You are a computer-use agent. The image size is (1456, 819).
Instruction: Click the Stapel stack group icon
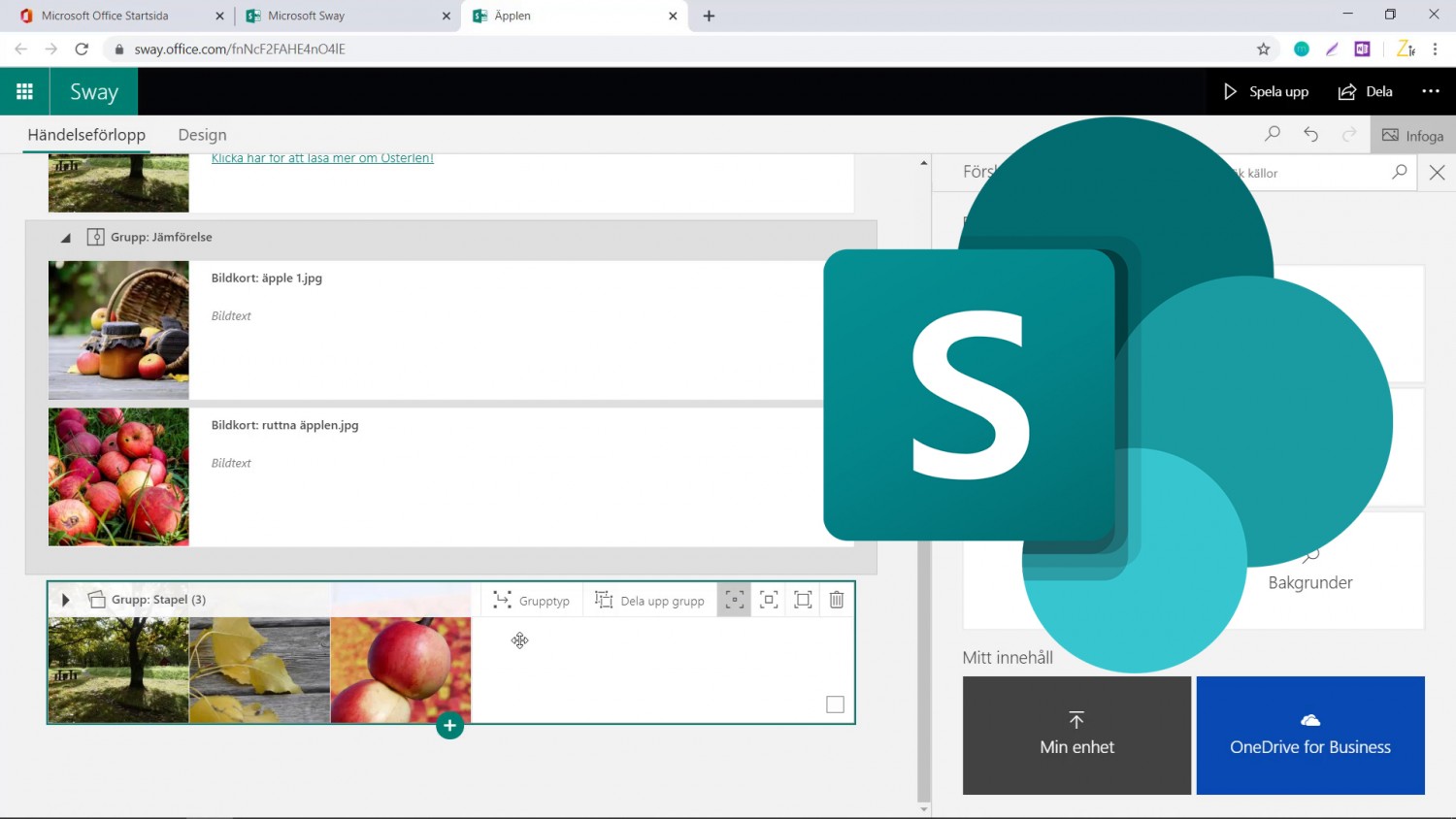point(96,600)
